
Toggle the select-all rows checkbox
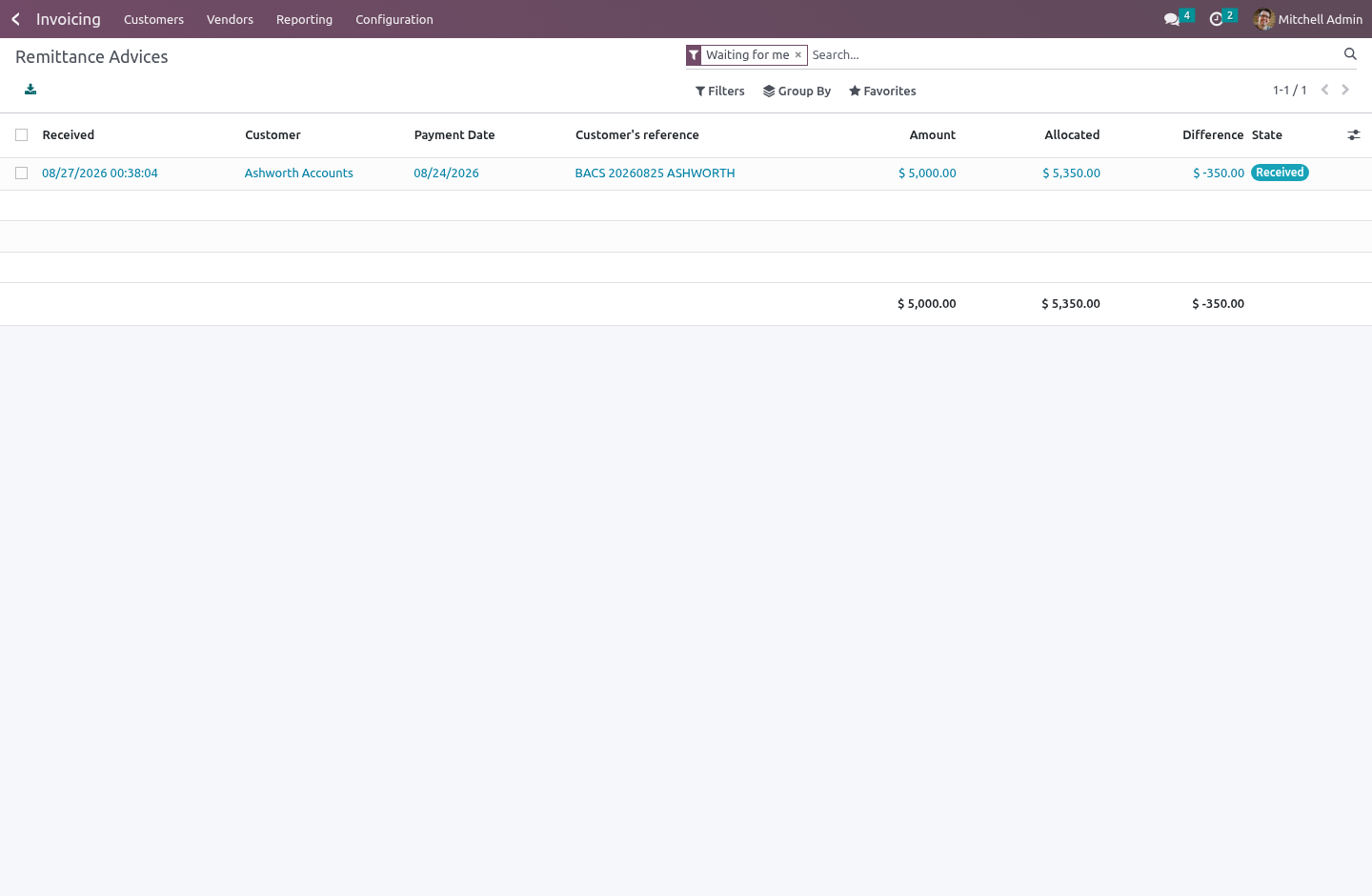(21, 135)
